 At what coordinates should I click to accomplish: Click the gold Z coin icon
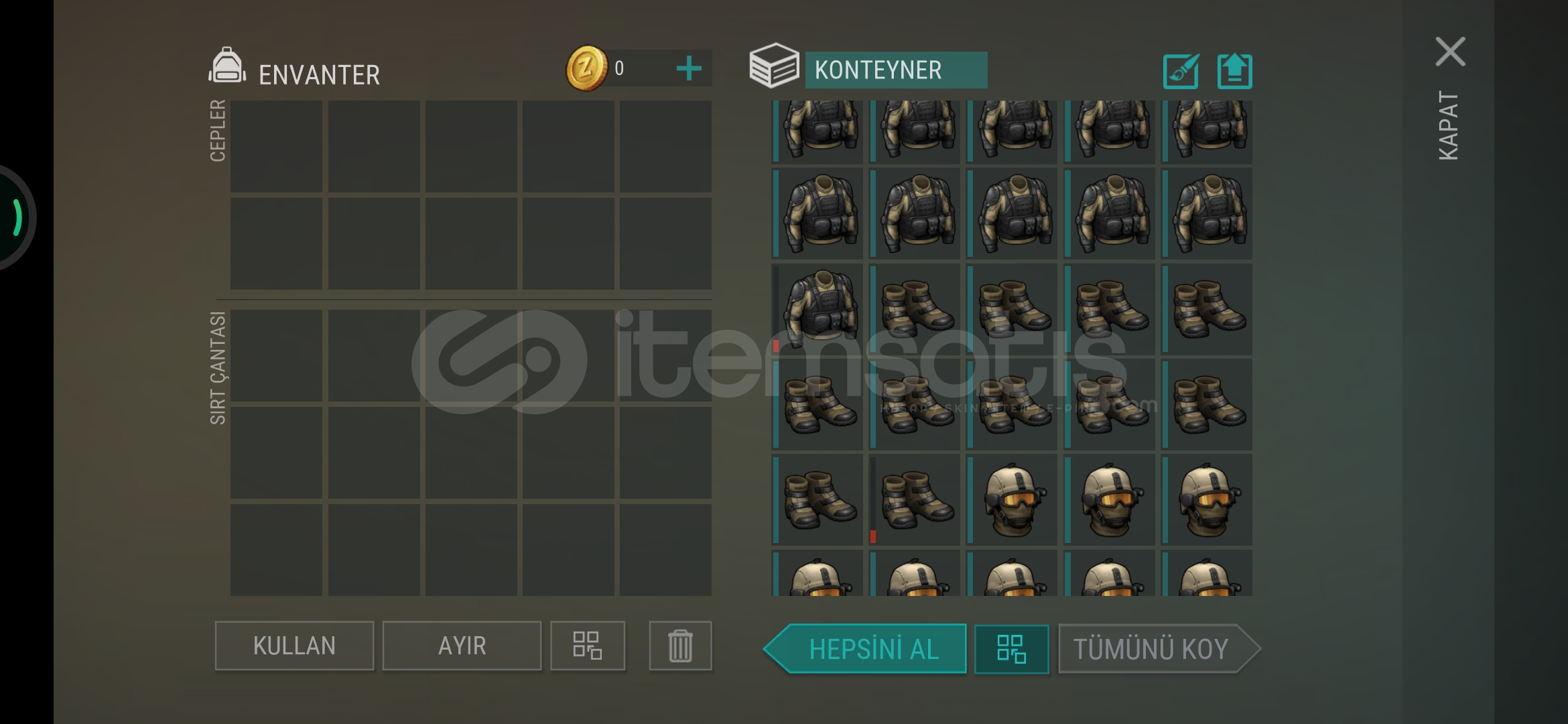click(586, 68)
